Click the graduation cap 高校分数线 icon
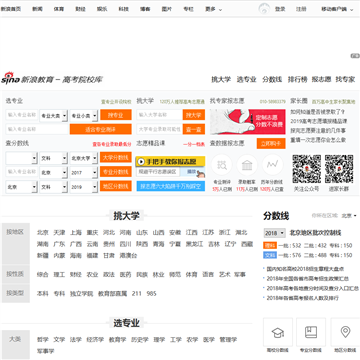The width and height of the screenshot is (360, 360). click(x=278, y=332)
